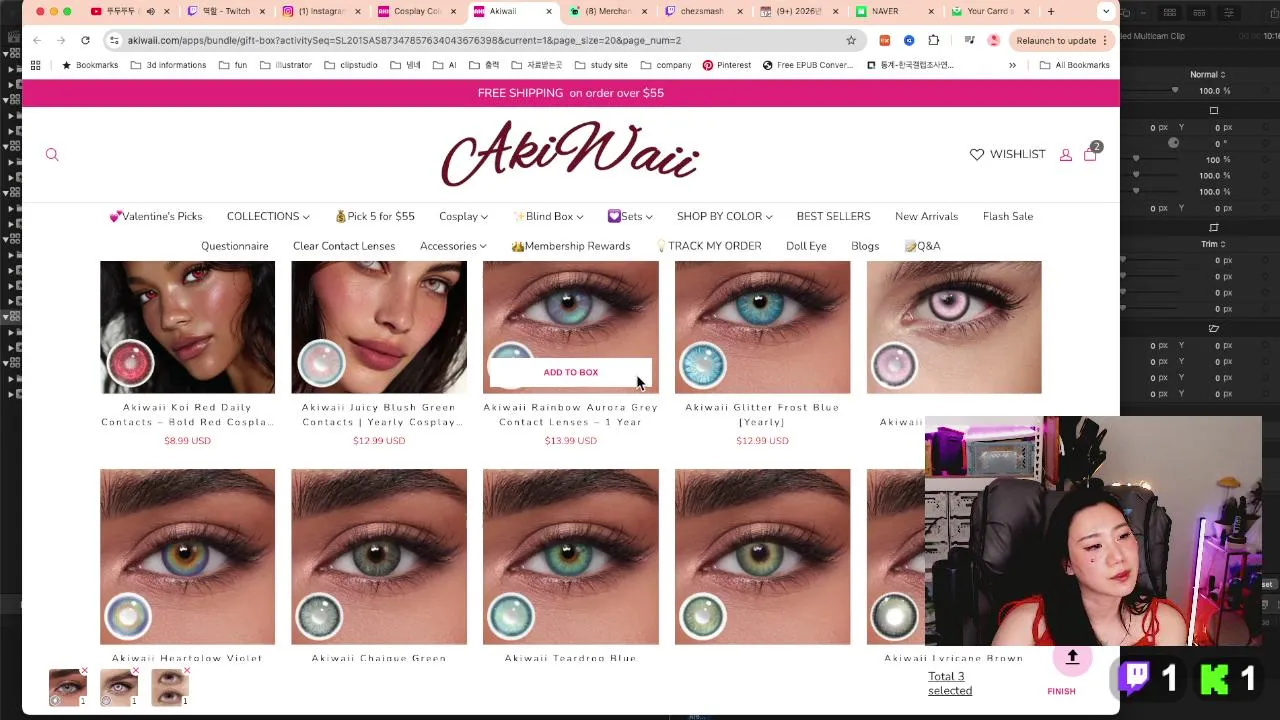
Task: Open the Chrome extensions puzzle icon
Action: pyautogui.click(x=933, y=40)
